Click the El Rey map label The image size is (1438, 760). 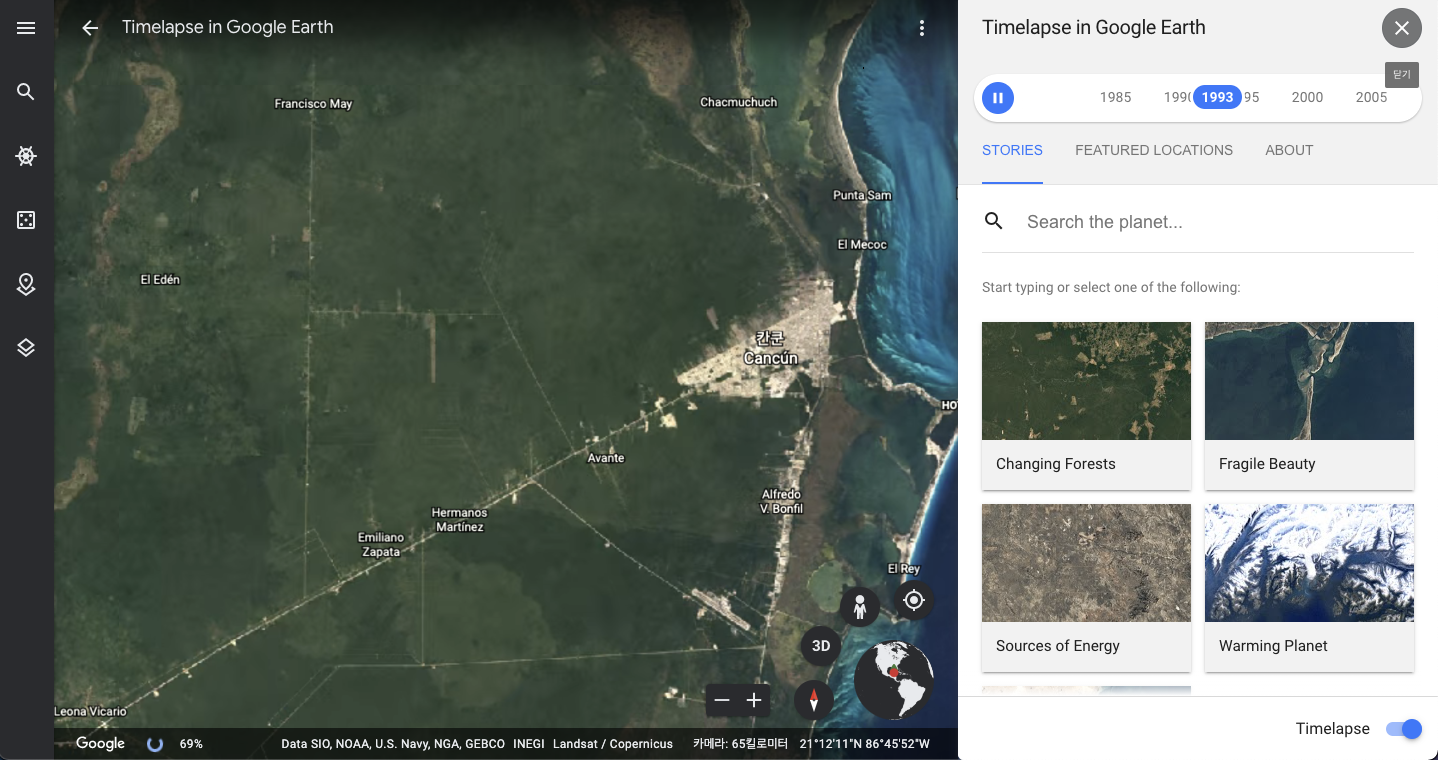pos(904,569)
